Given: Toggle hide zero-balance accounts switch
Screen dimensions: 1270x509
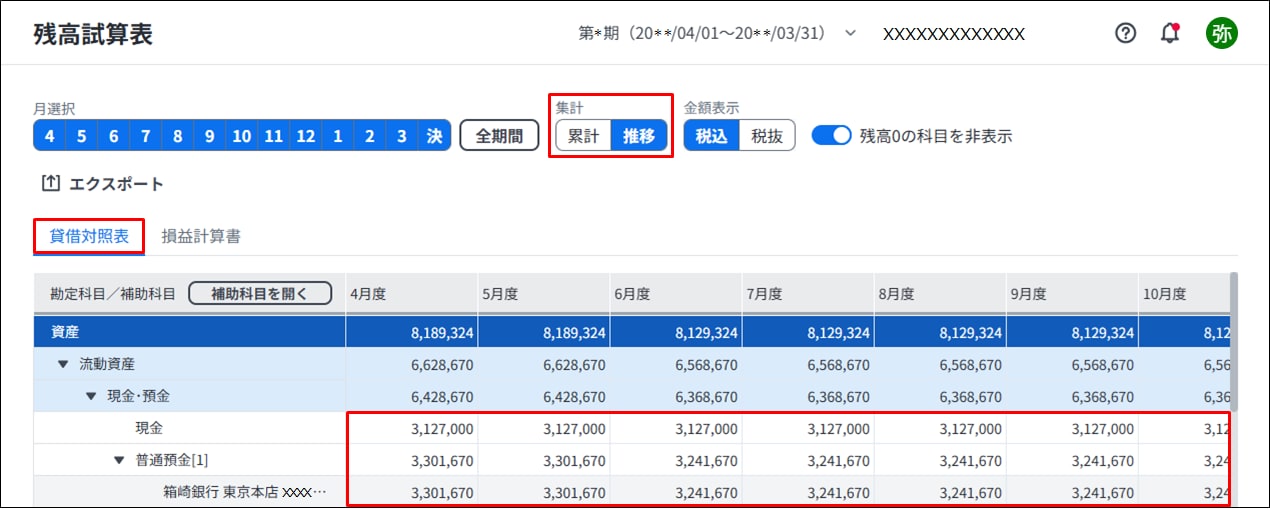Looking at the screenshot, I should pos(831,135).
